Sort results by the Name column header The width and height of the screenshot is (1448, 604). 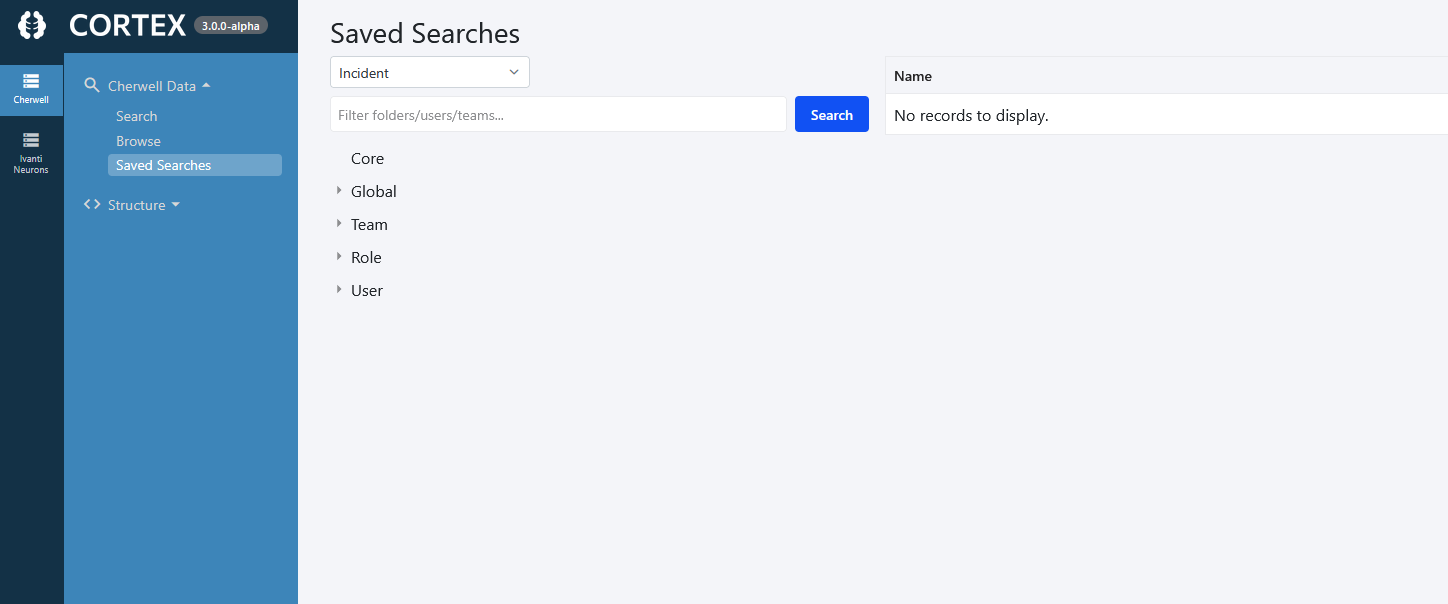coord(912,76)
